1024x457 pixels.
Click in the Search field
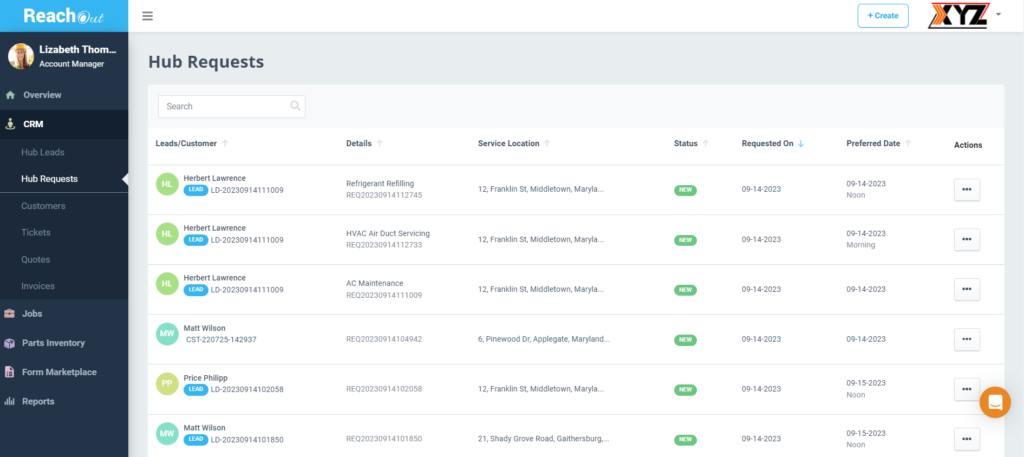[x=231, y=106]
